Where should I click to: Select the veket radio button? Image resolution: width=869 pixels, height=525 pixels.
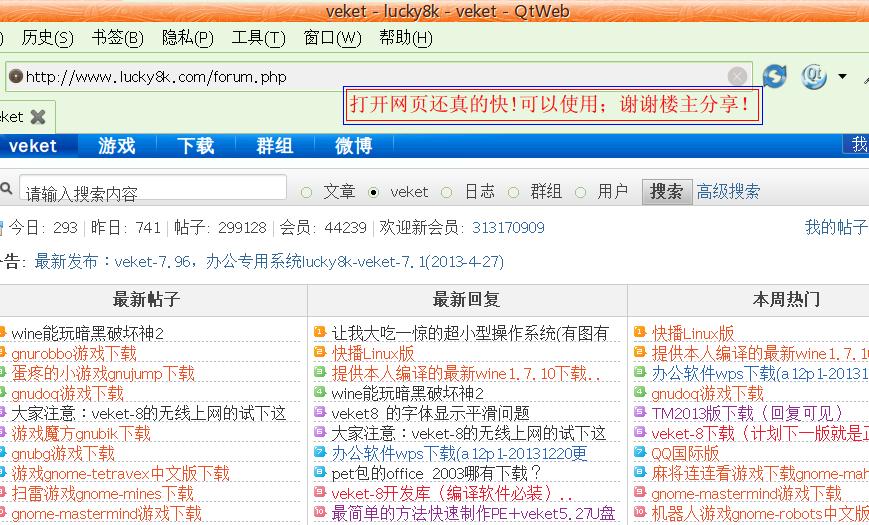374,192
